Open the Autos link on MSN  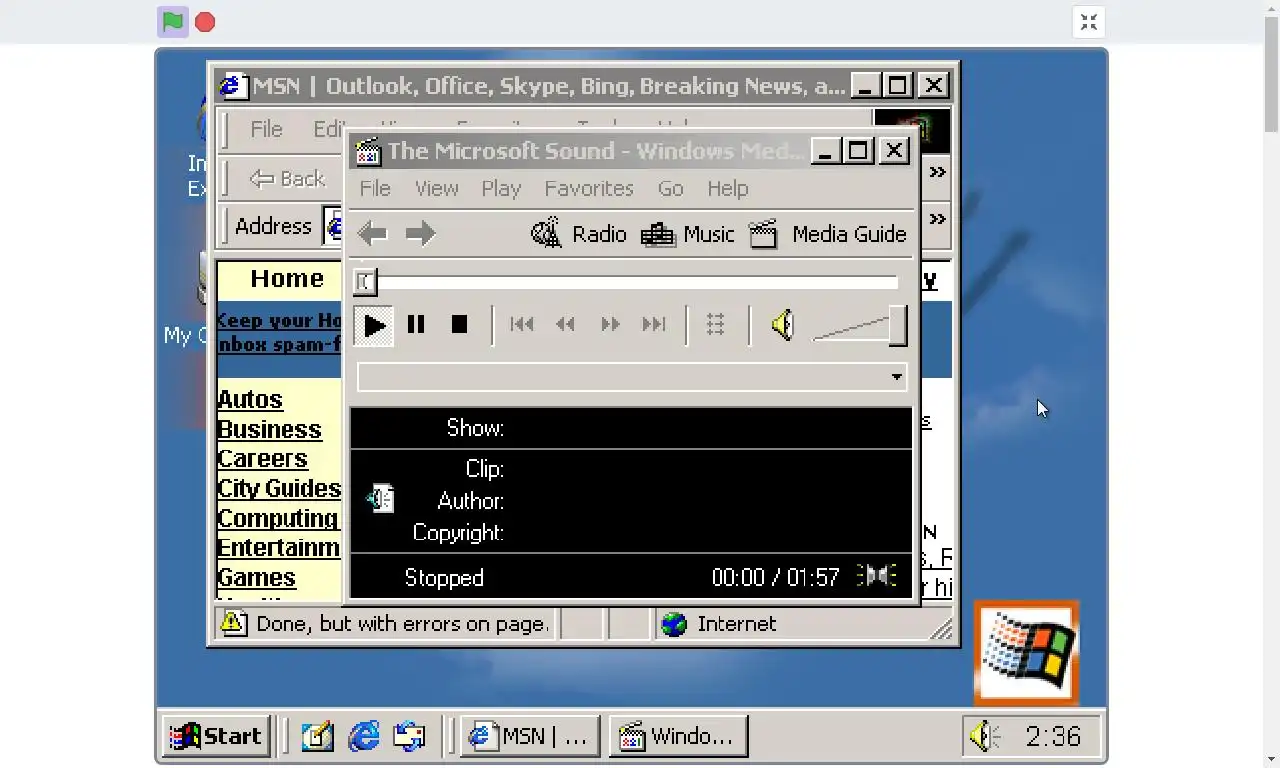250,400
